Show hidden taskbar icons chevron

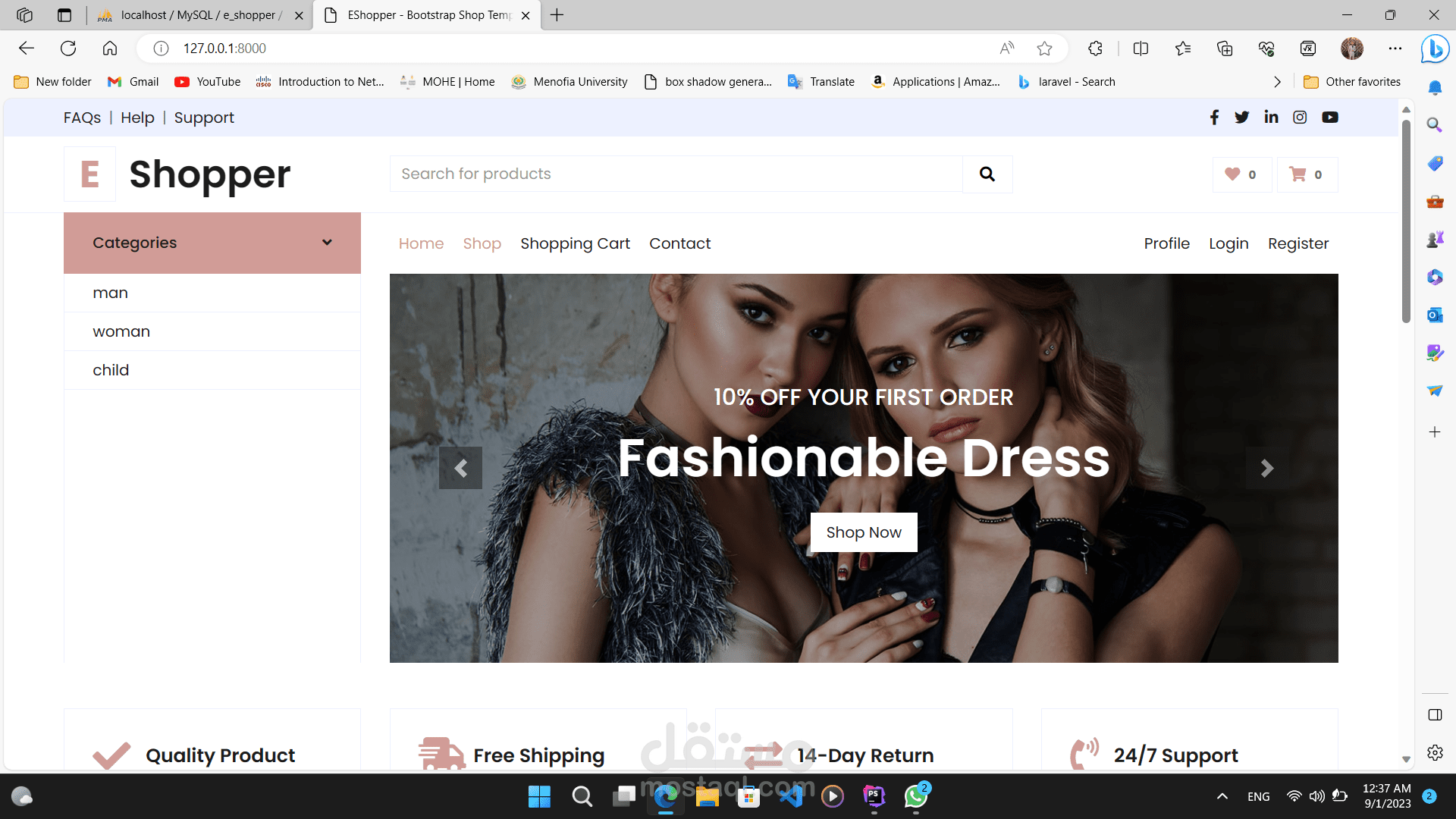1222,796
